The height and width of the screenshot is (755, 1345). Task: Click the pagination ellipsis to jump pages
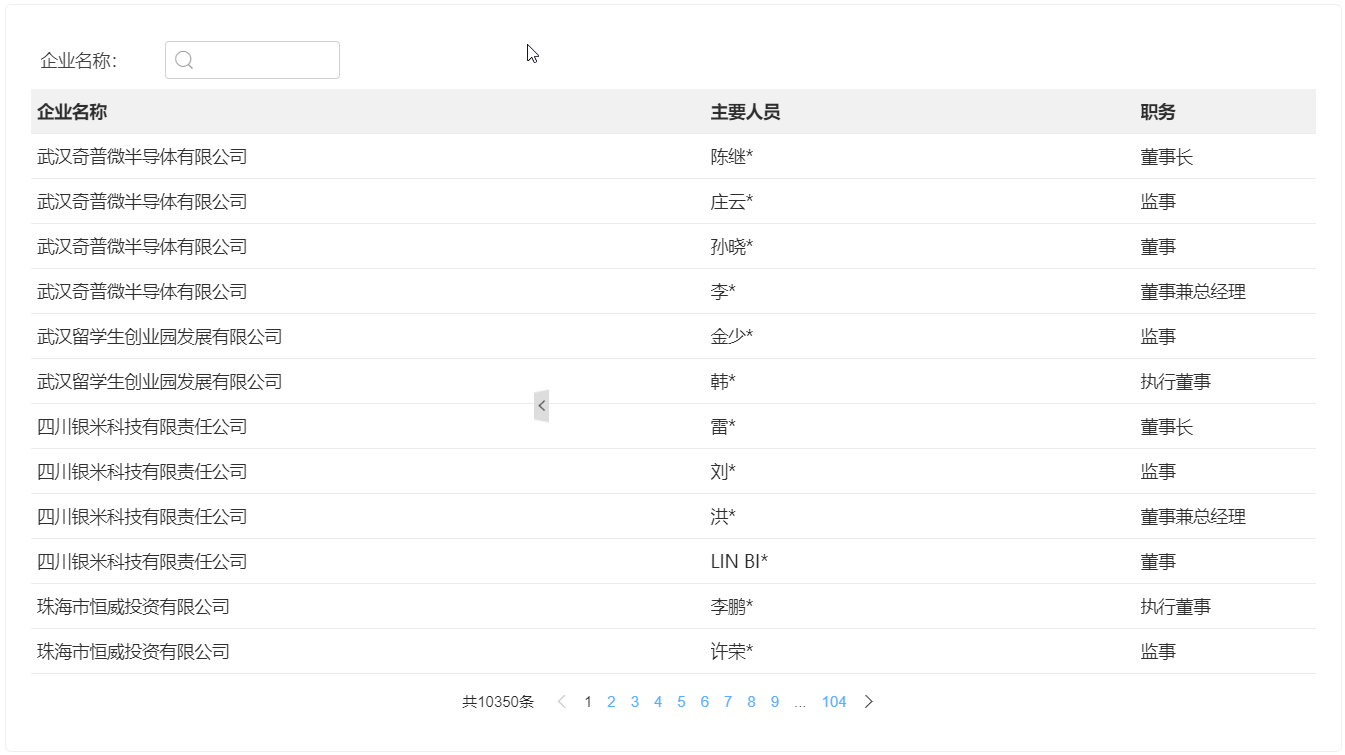[800, 701]
